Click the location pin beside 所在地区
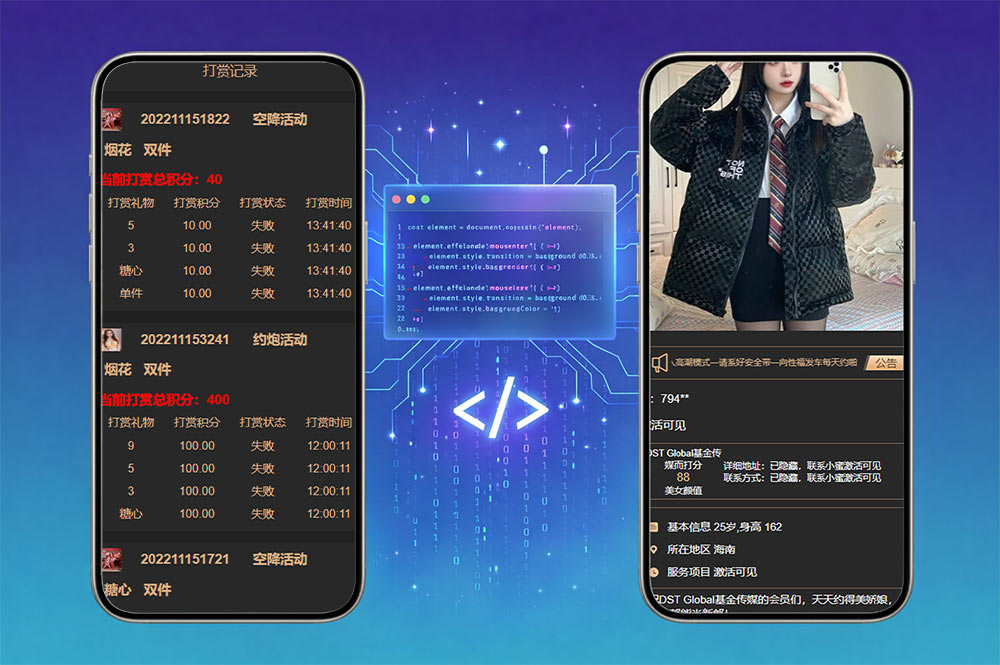 (x=654, y=550)
